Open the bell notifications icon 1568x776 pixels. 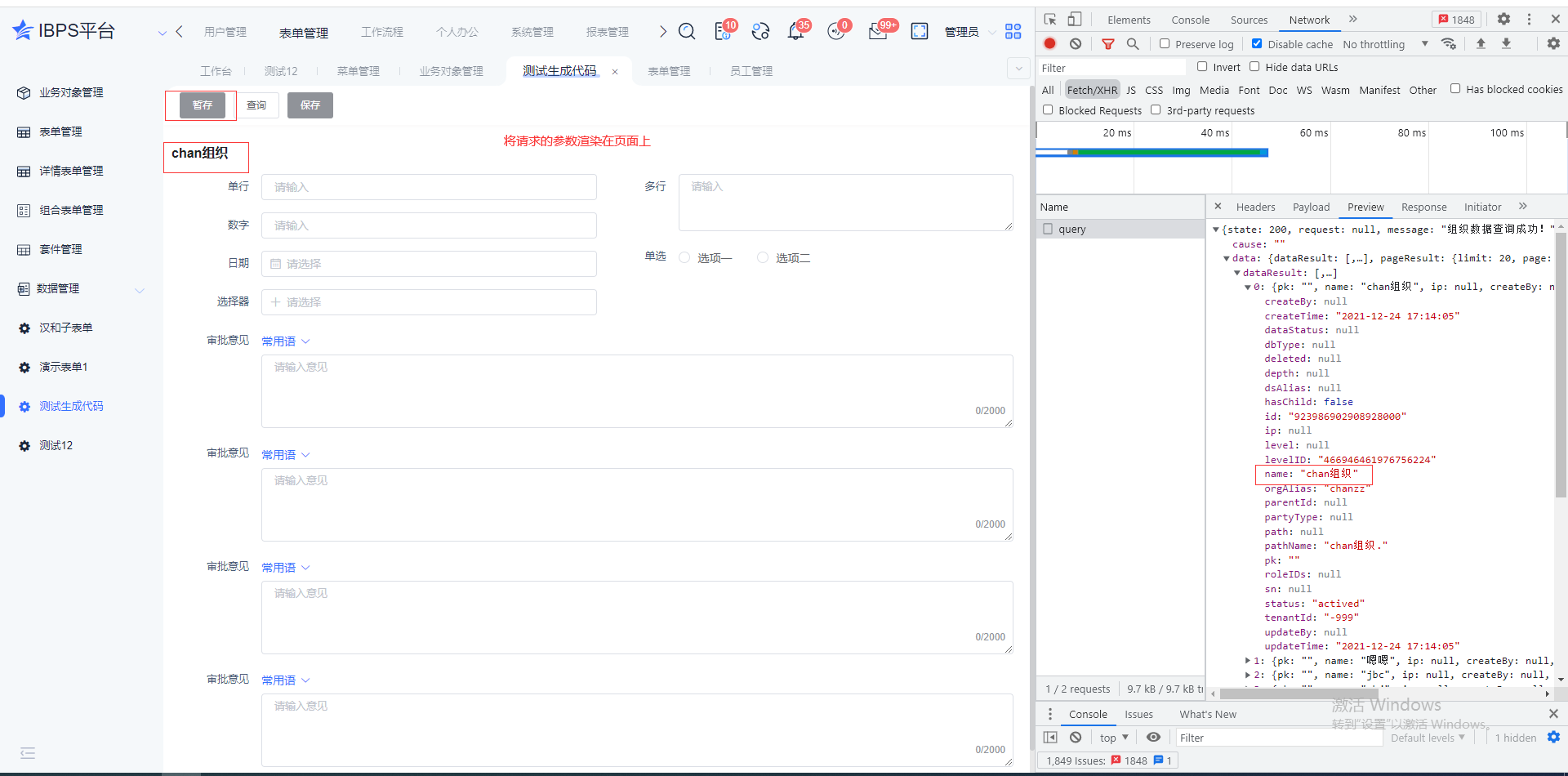point(795,32)
